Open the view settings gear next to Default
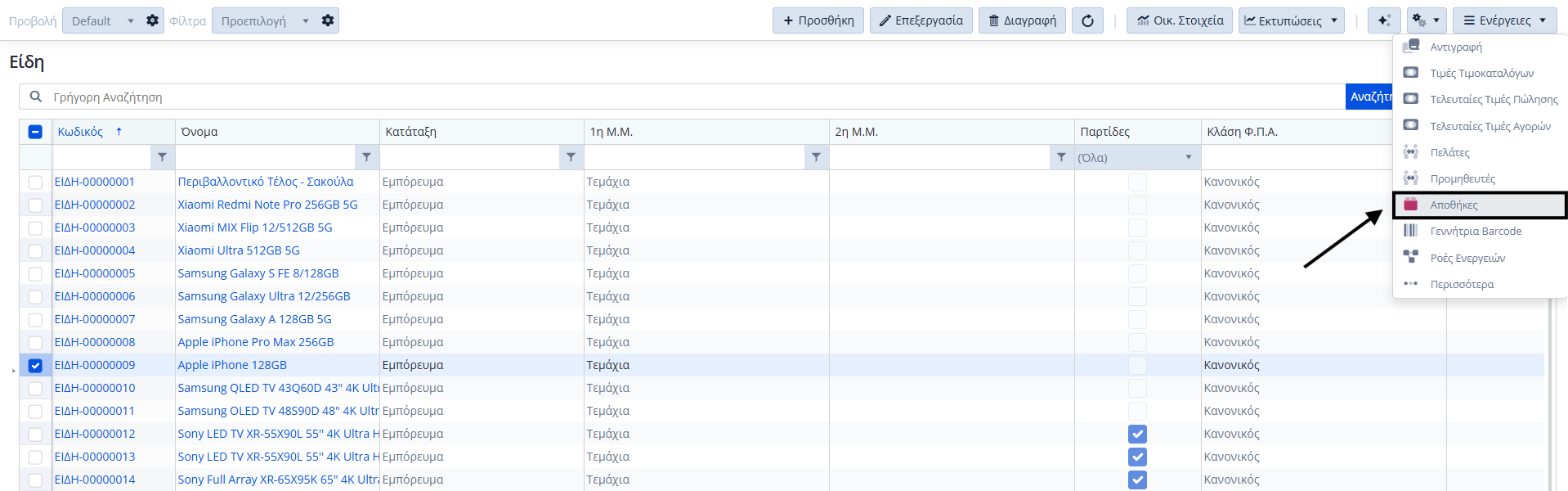This screenshot has width=1568, height=491. coord(152,20)
